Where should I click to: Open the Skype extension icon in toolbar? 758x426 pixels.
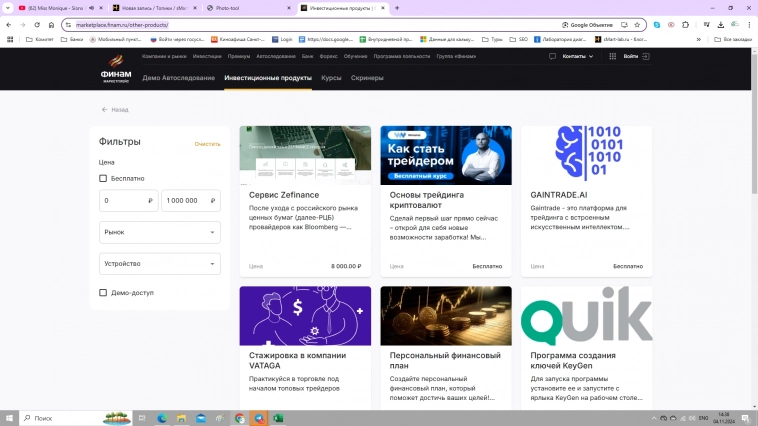point(656,25)
